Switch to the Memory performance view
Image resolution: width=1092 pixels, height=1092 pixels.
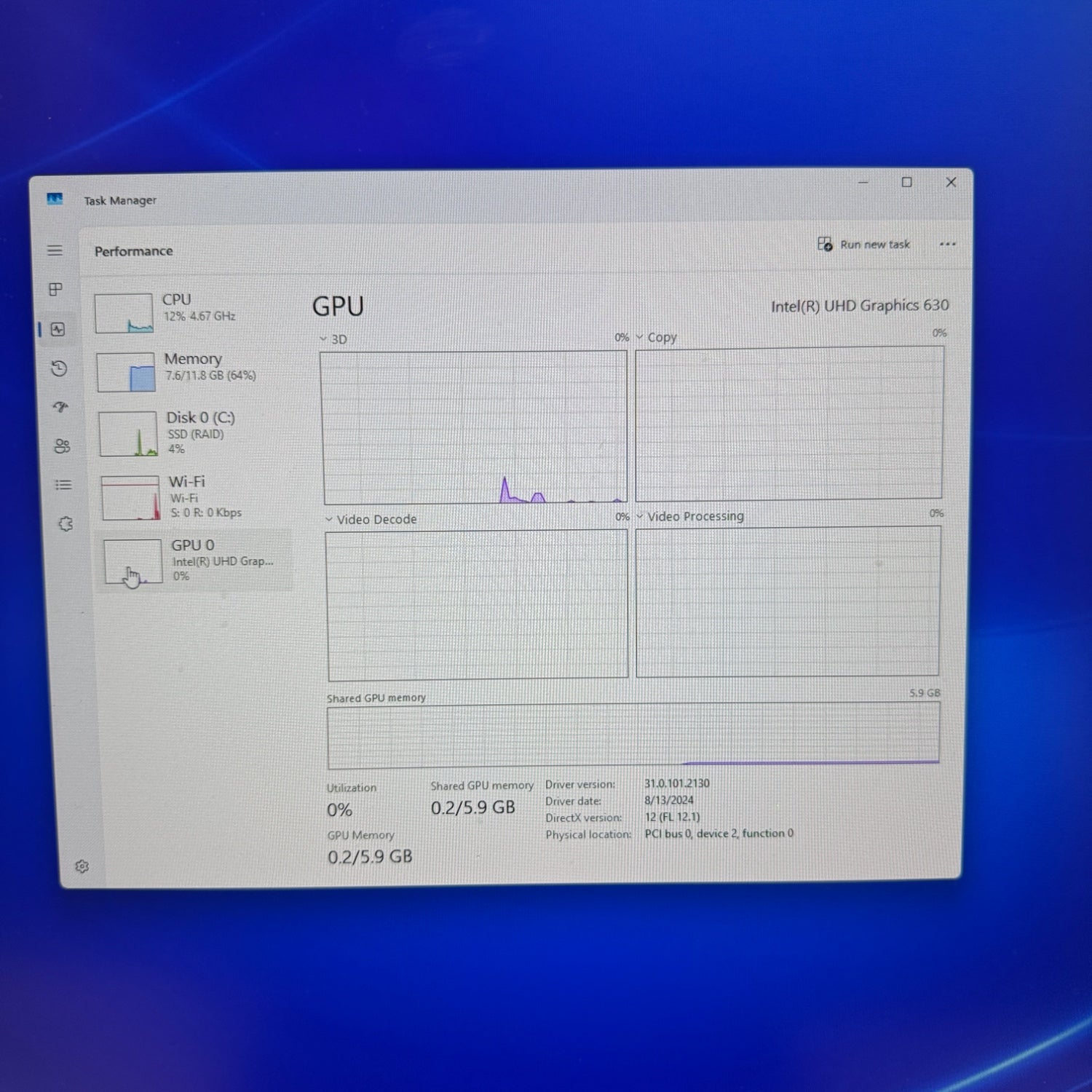point(193,368)
